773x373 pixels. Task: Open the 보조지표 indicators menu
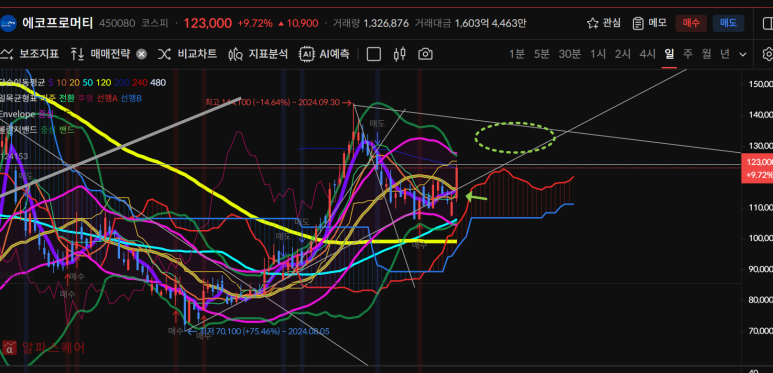(30, 54)
